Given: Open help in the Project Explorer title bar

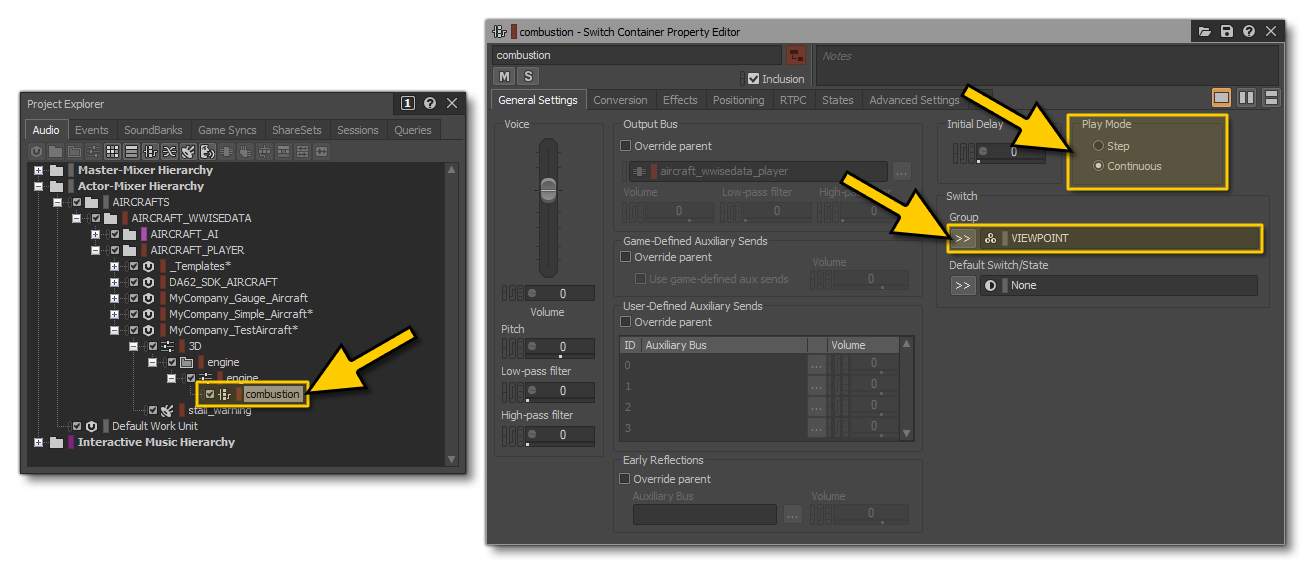Looking at the screenshot, I should click(430, 103).
